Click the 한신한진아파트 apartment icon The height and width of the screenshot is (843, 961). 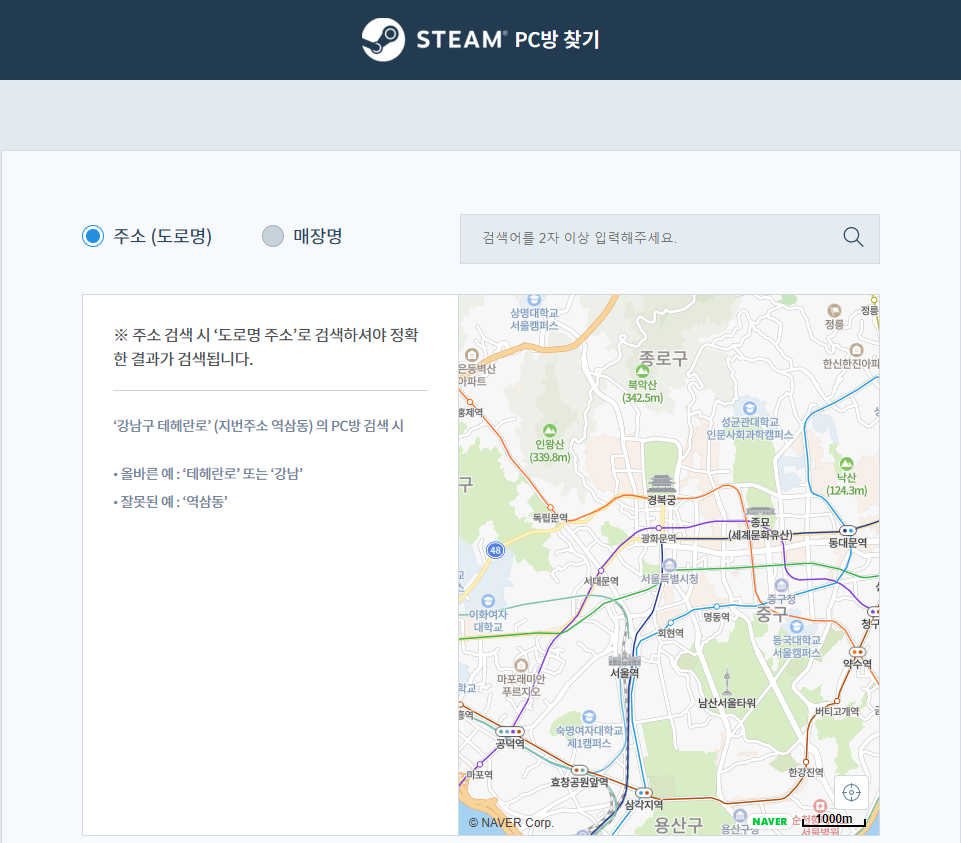pos(856,350)
